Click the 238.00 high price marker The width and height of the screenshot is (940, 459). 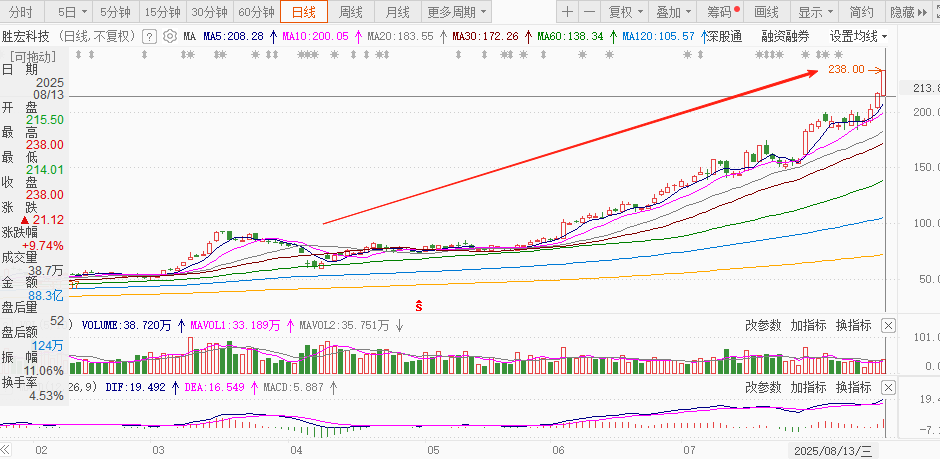pyautogui.click(x=846, y=70)
